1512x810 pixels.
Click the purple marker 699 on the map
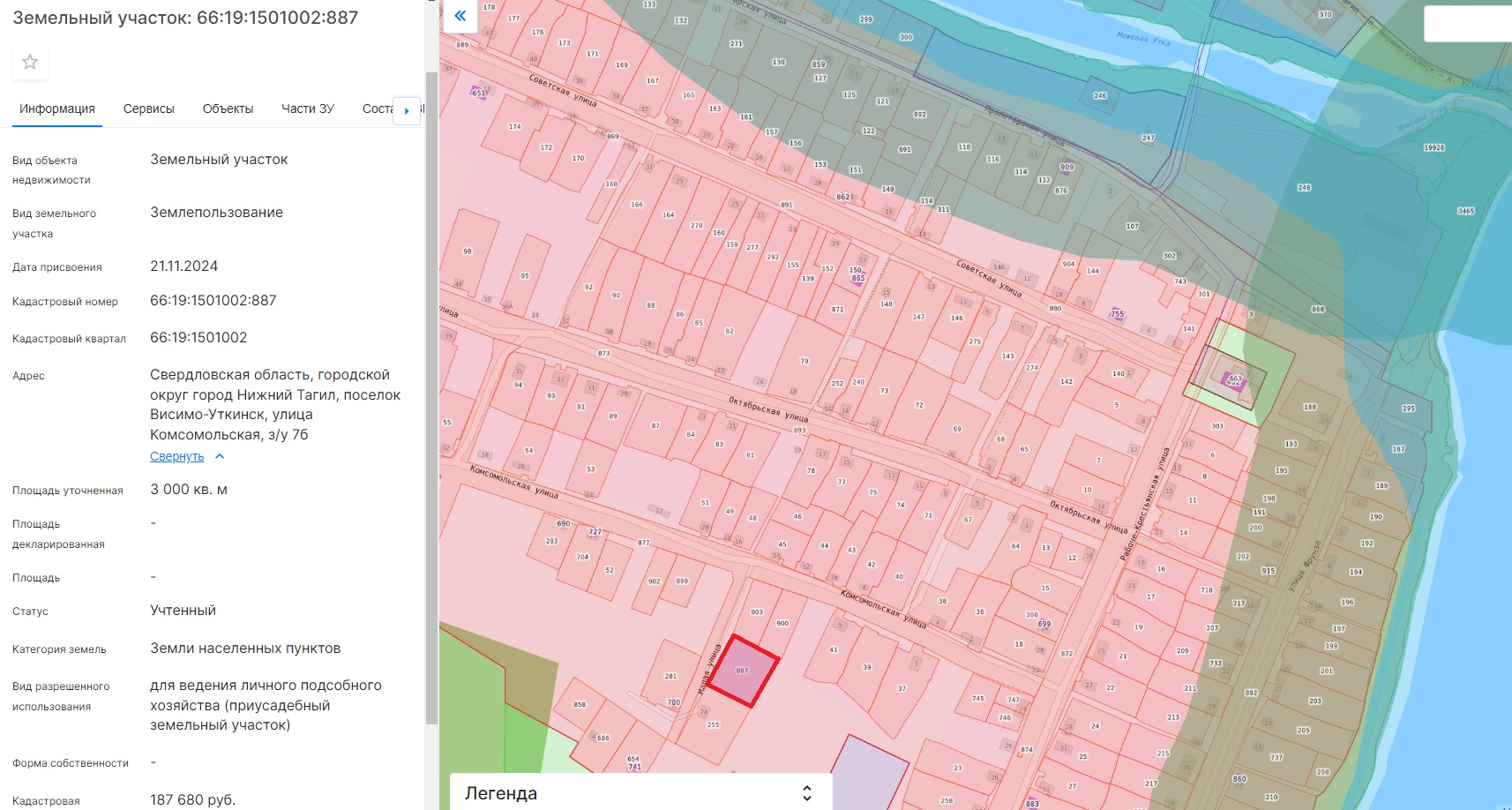[1044, 624]
